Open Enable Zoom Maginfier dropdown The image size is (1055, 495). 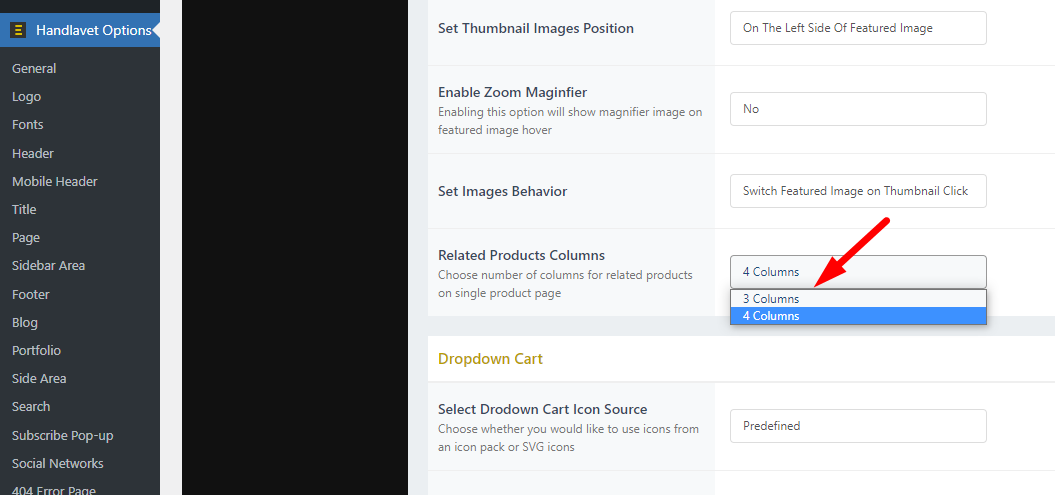(x=858, y=109)
